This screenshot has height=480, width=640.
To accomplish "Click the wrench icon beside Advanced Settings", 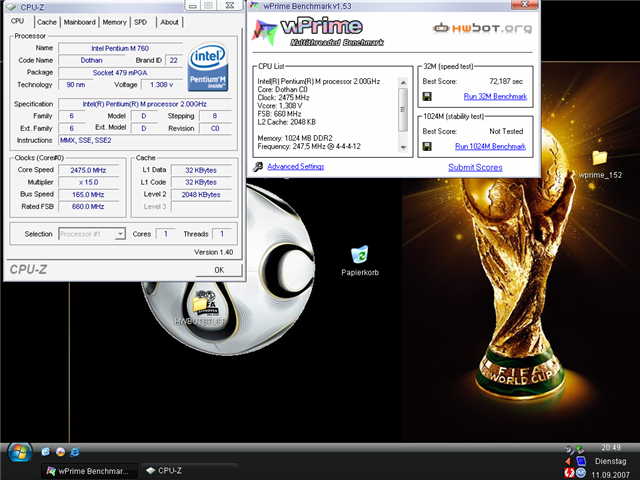I will (258, 167).
